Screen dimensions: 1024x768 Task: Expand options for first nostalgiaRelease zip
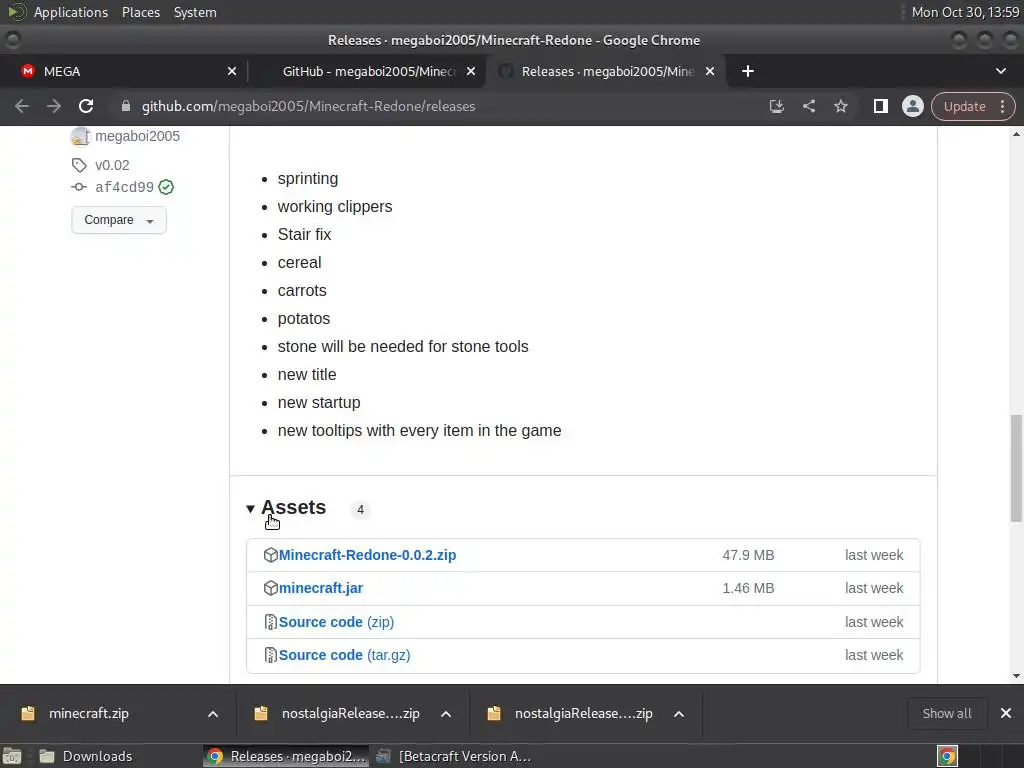(x=446, y=714)
